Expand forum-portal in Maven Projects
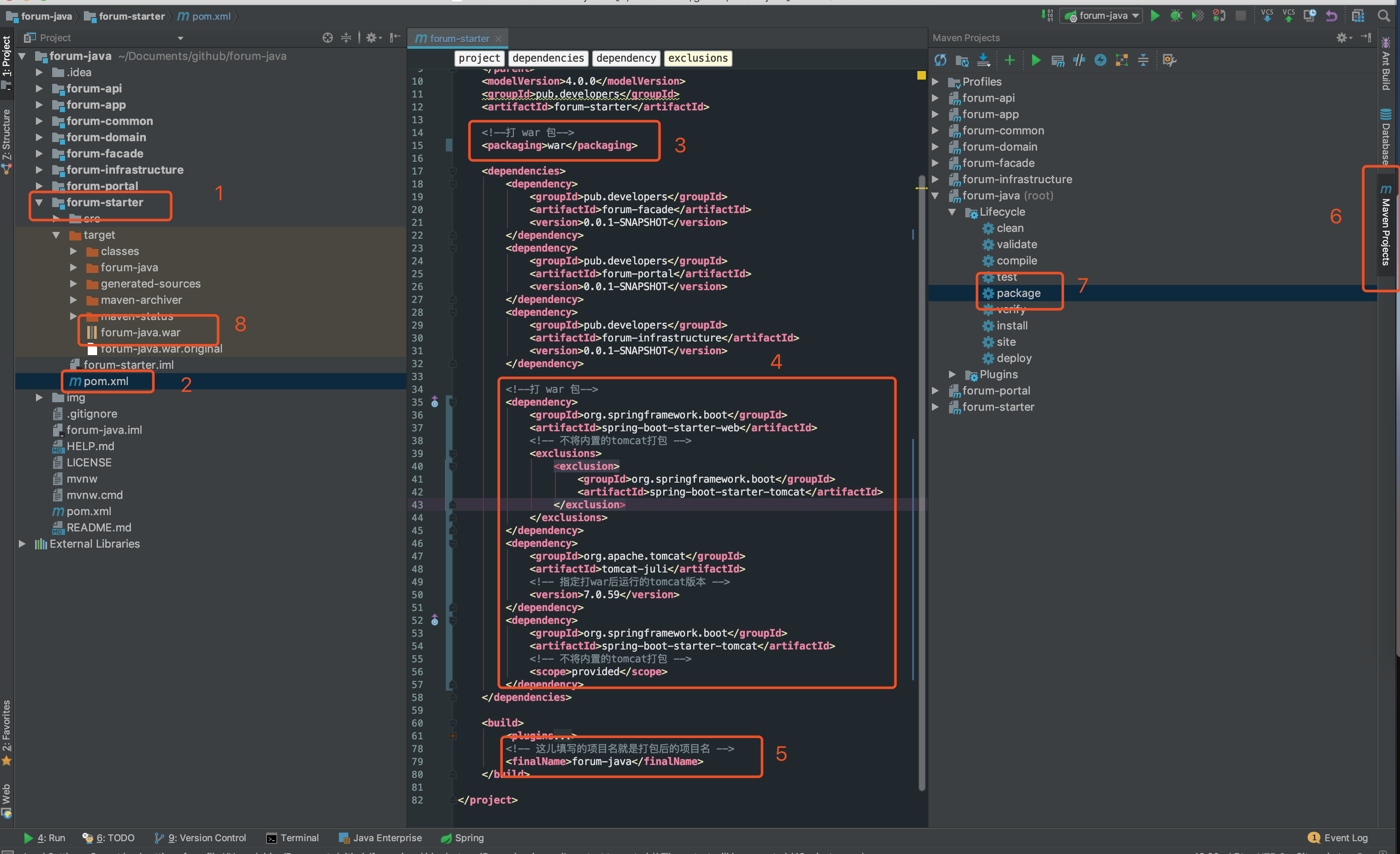Image resolution: width=1400 pixels, height=854 pixels. point(935,391)
